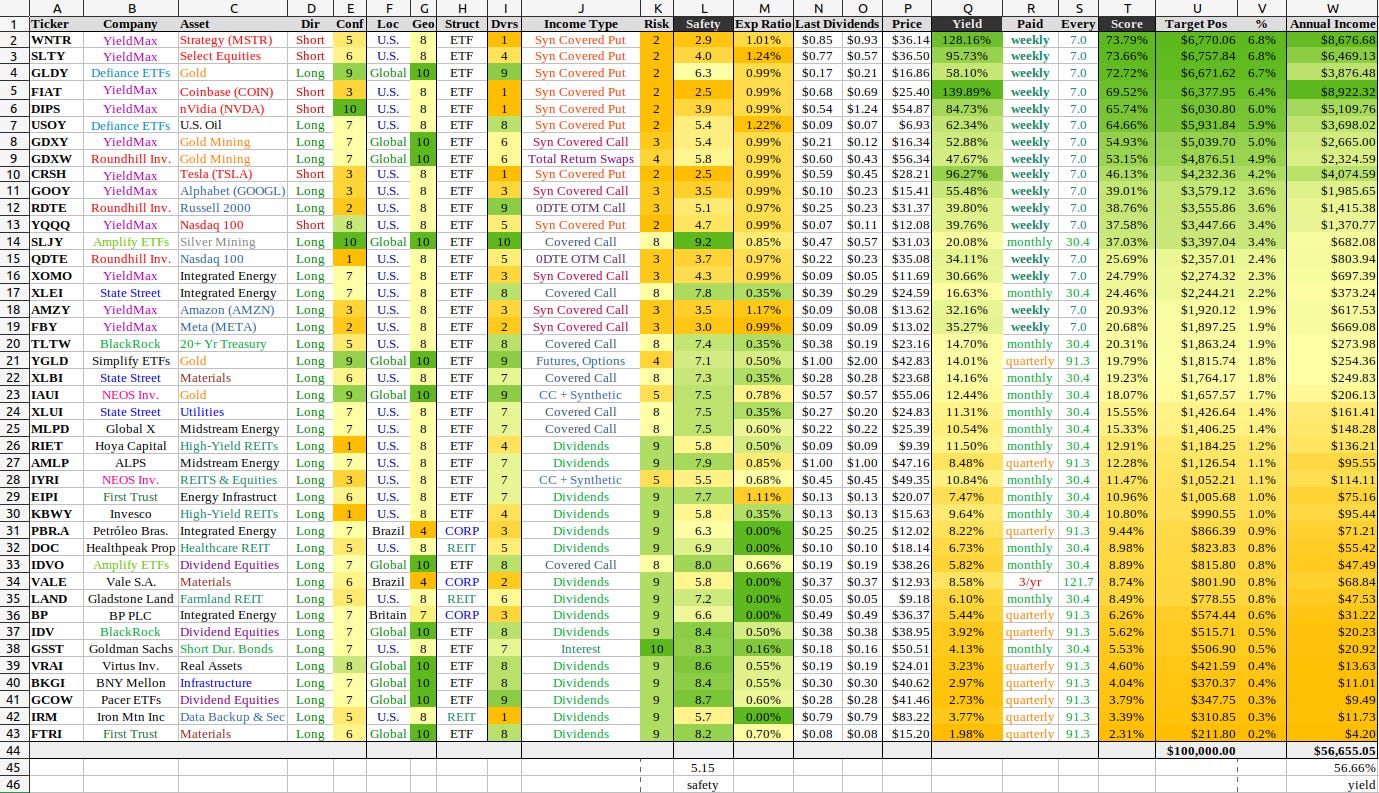Click the "nVidia (NVDA)" asset cell

pos(234,109)
